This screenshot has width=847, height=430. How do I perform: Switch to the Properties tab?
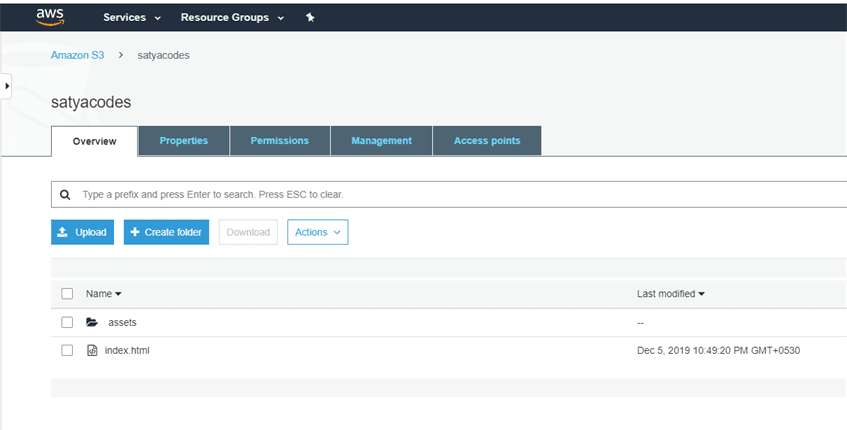tap(183, 141)
